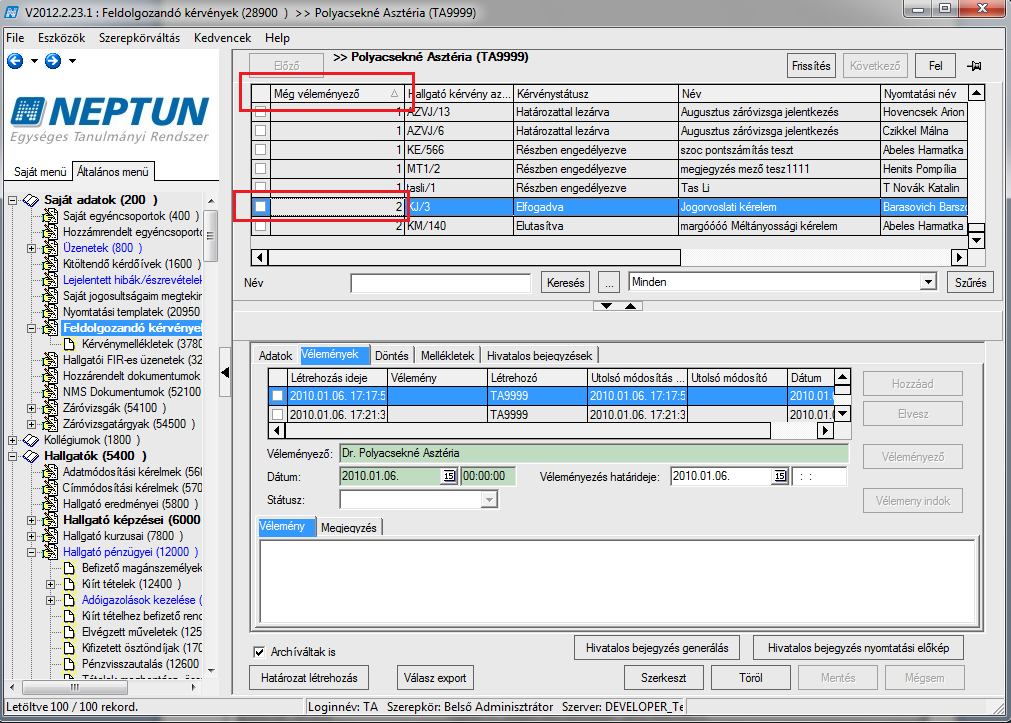This screenshot has width=1011, height=723.
Task: Tick checkbox of opinion row 17:17:5
Action: coord(277,395)
